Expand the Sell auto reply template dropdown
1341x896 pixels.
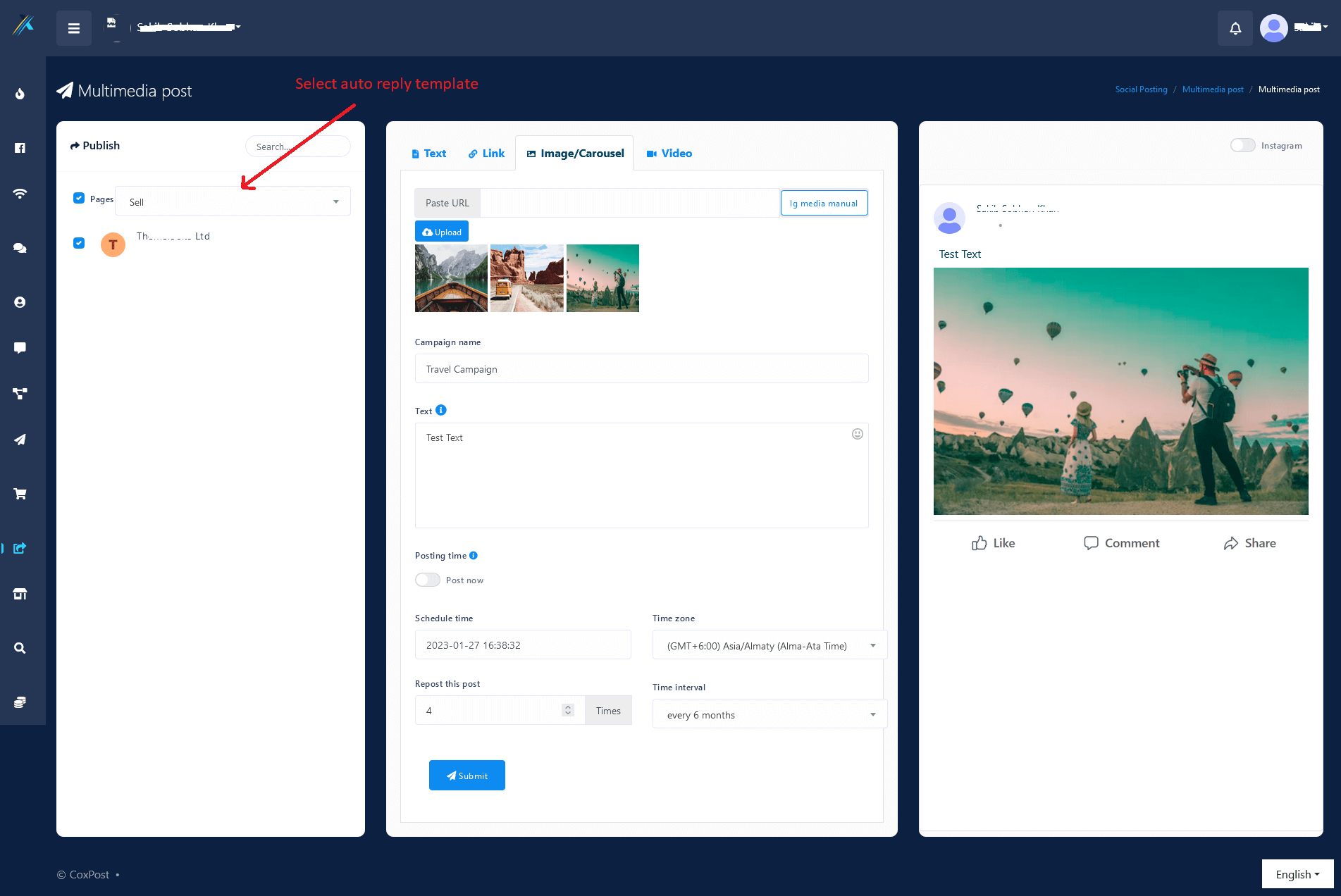click(x=233, y=201)
